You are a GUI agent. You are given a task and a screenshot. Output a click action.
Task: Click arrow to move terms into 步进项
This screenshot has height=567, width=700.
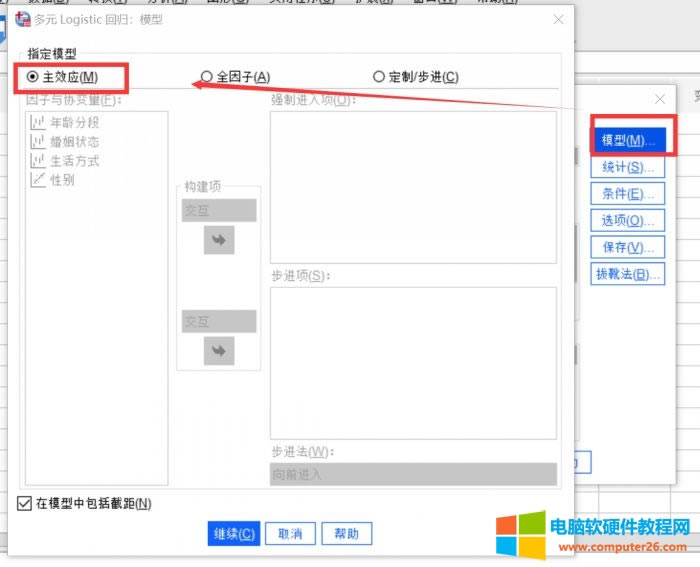coord(219,351)
